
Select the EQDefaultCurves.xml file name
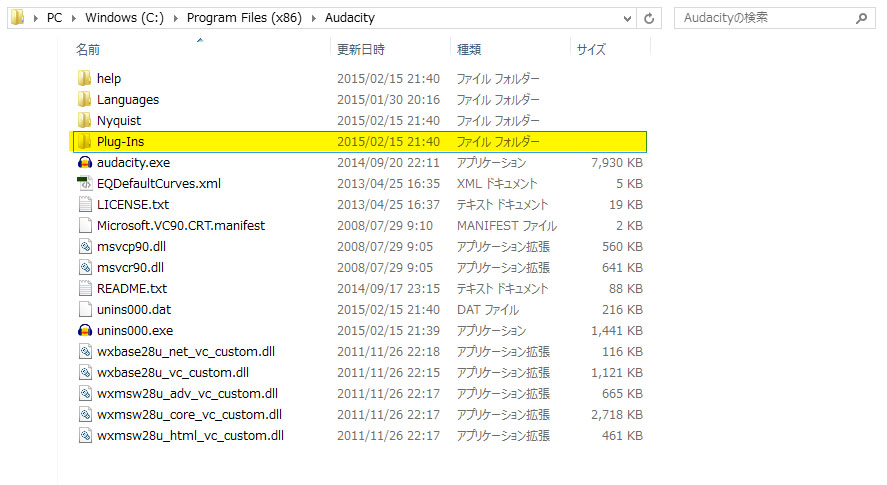click(159, 184)
